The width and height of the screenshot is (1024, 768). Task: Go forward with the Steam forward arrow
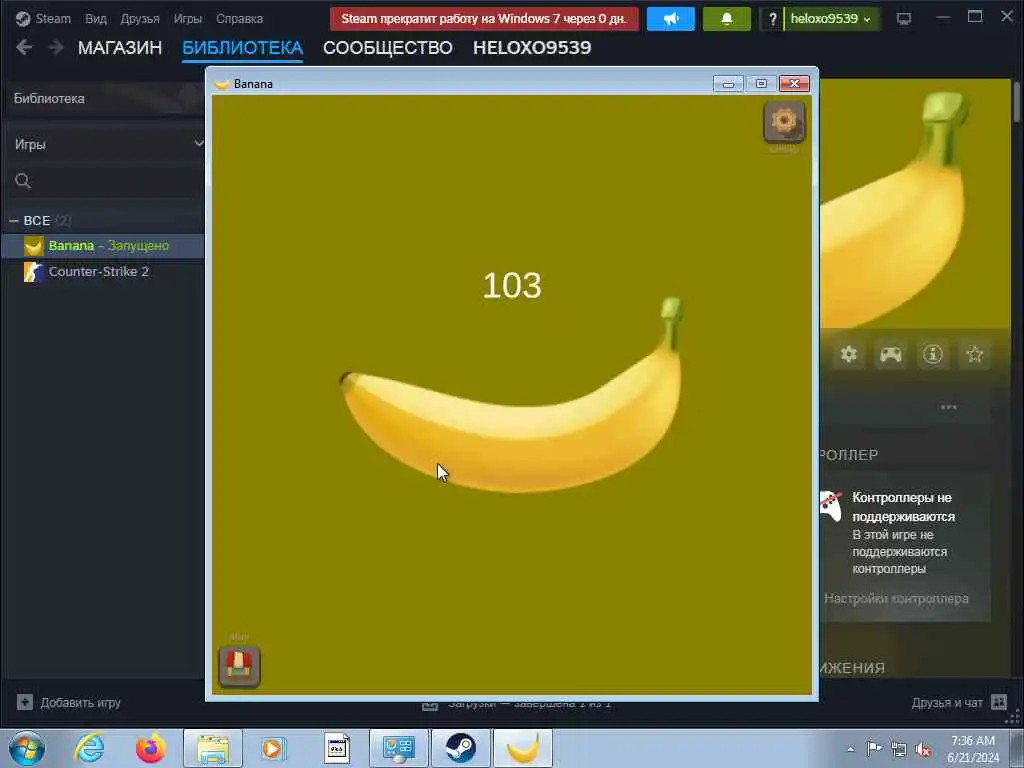(56, 47)
